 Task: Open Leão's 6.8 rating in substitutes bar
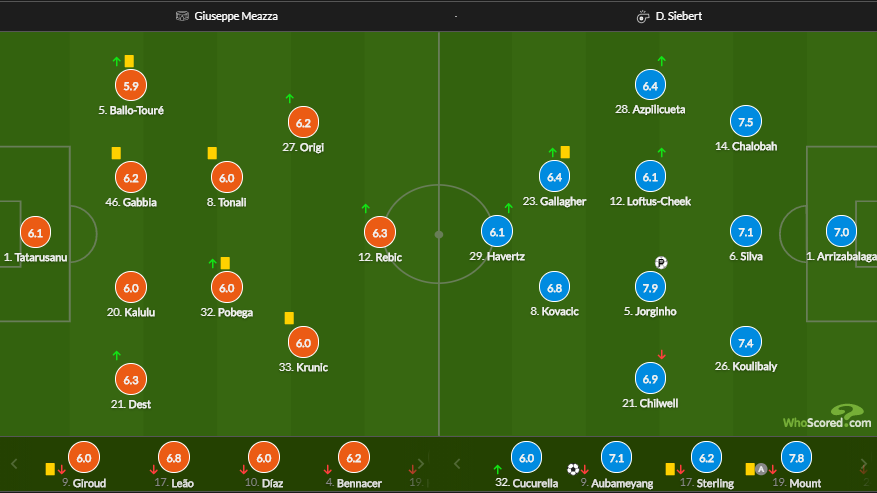tap(174, 458)
